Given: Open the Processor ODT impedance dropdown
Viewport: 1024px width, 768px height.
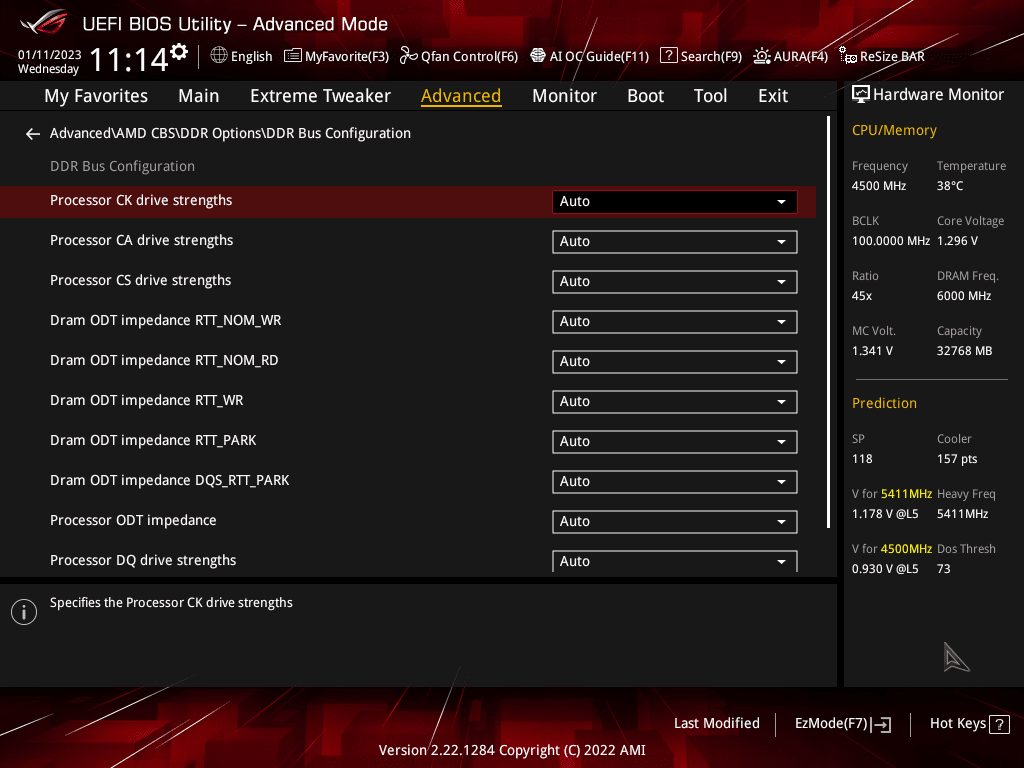Looking at the screenshot, I should tap(675, 522).
